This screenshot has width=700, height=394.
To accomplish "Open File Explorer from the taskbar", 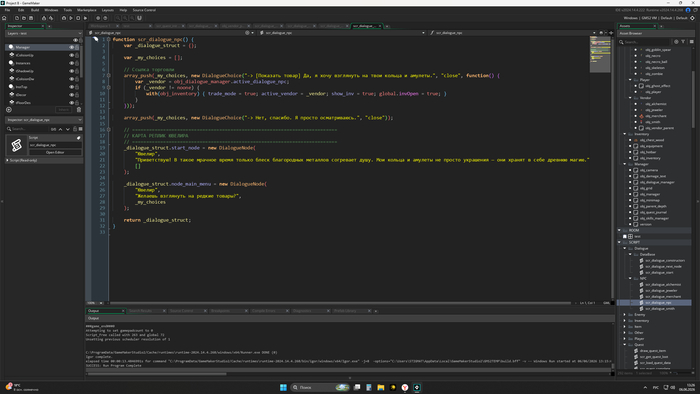I will pyautogui.click(x=381, y=387).
